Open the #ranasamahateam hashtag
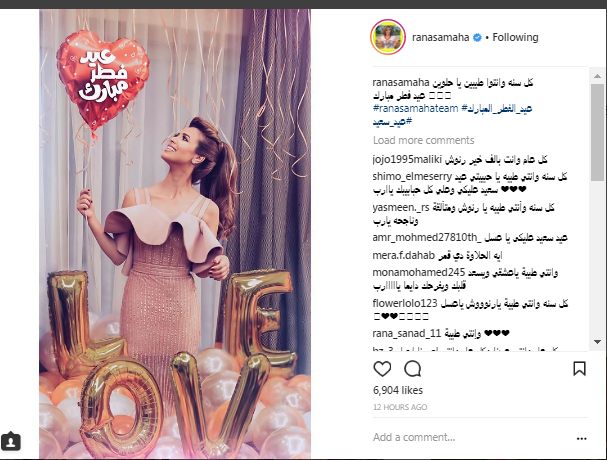 pyautogui.click(x=415, y=108)
